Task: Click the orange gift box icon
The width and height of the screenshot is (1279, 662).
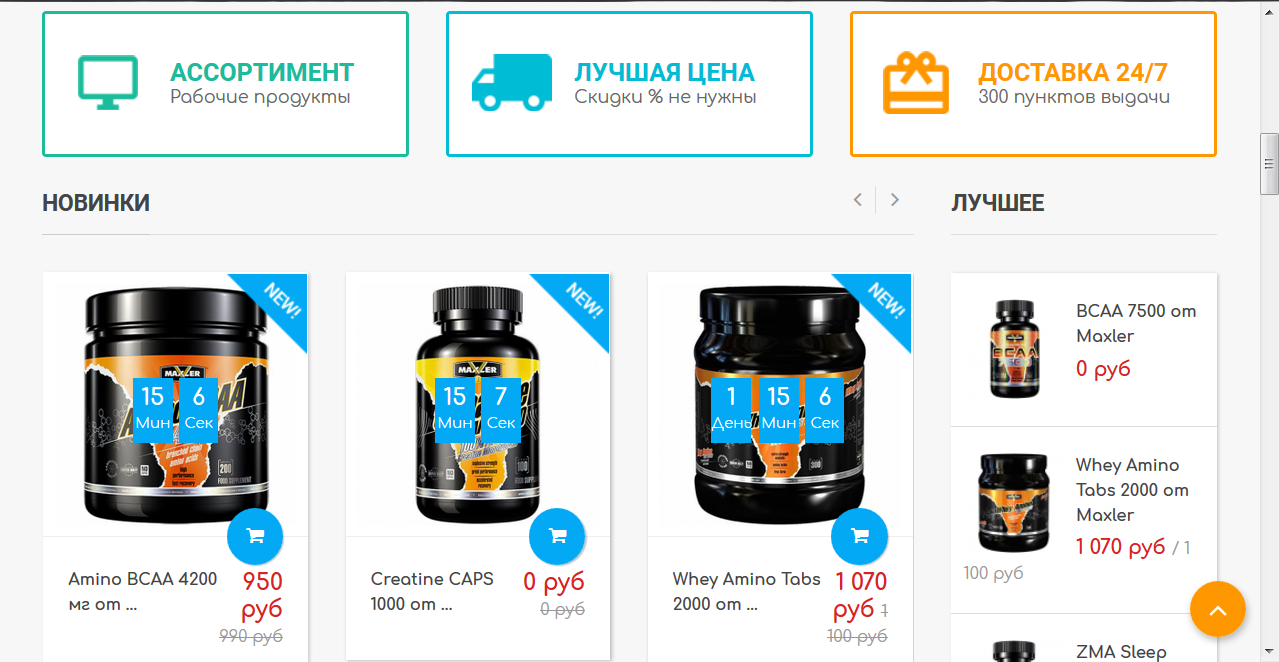Action: click(915, 83)
